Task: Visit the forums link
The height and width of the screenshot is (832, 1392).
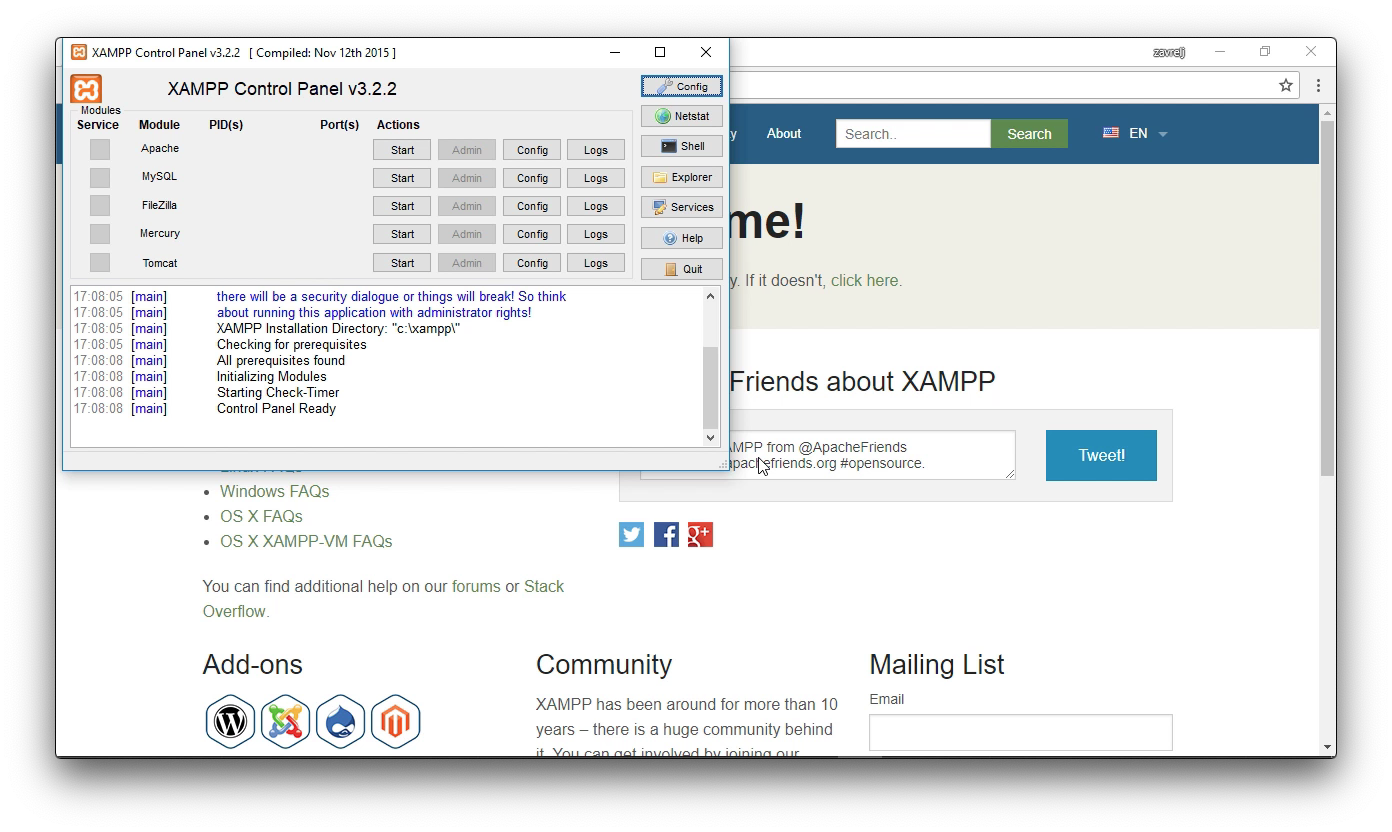Action: (x=476, y=586)
